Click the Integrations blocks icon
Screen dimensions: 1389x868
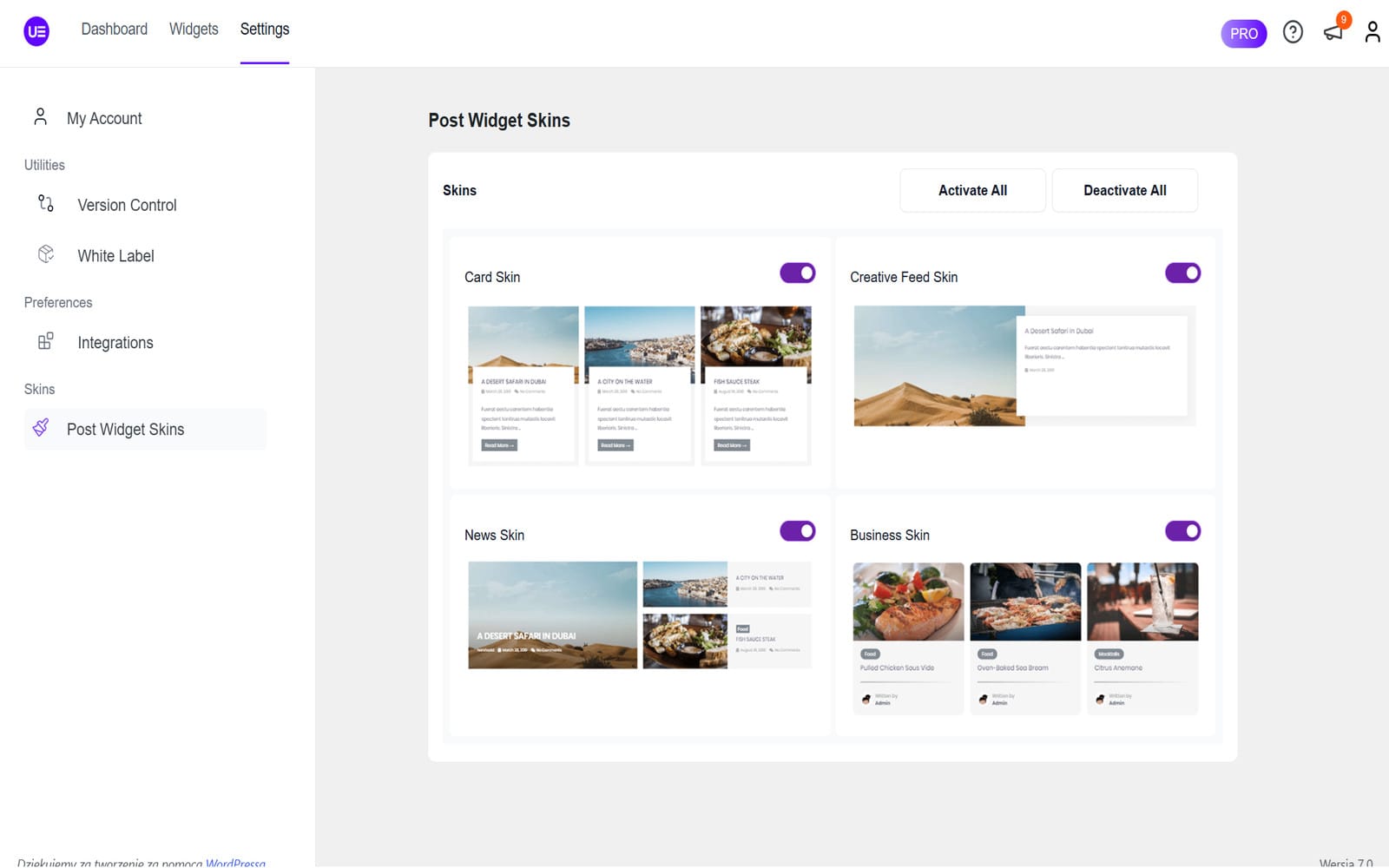click(x=46, y=341)
